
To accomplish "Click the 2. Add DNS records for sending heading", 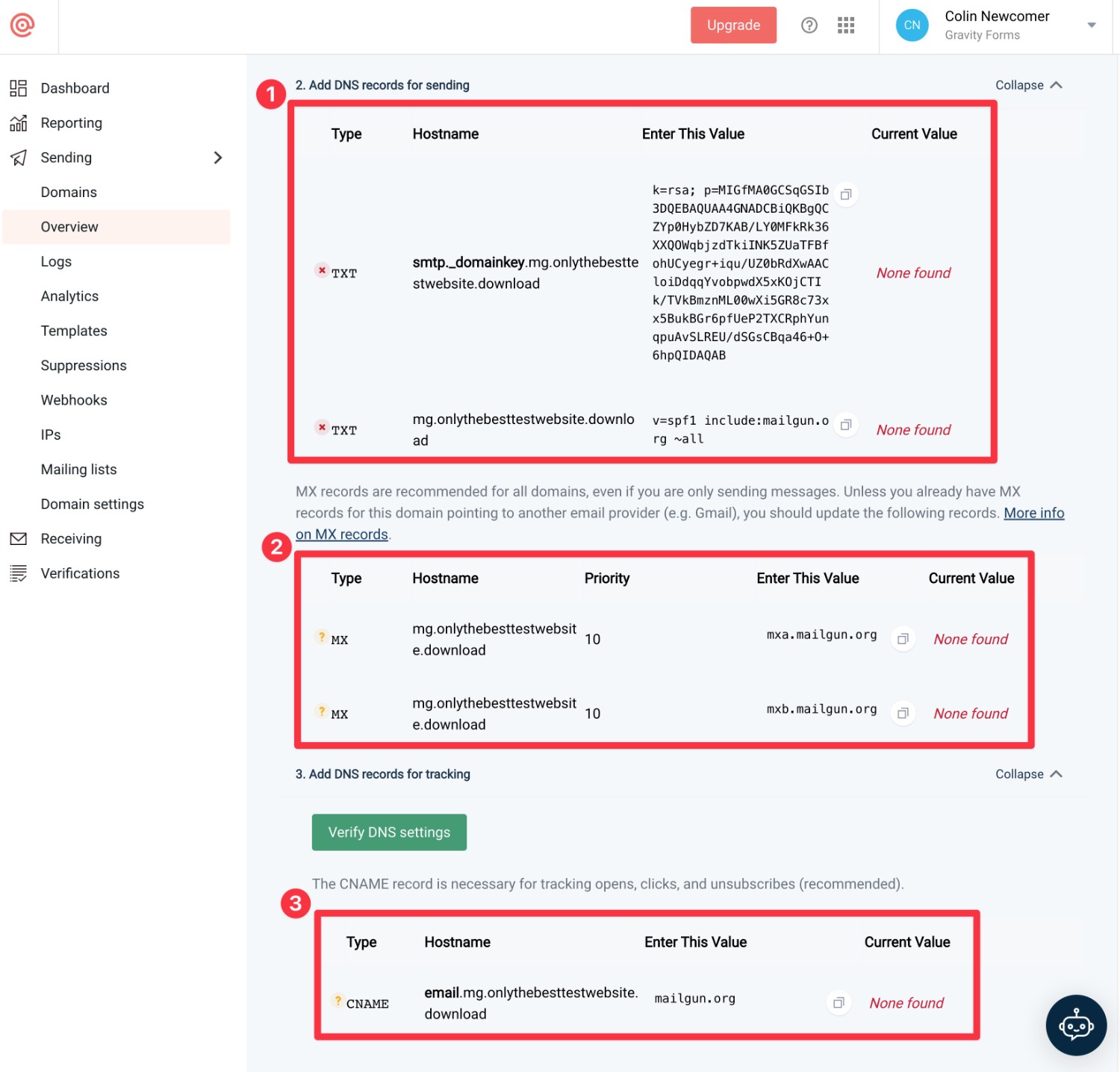I will (x=382, y=85).
